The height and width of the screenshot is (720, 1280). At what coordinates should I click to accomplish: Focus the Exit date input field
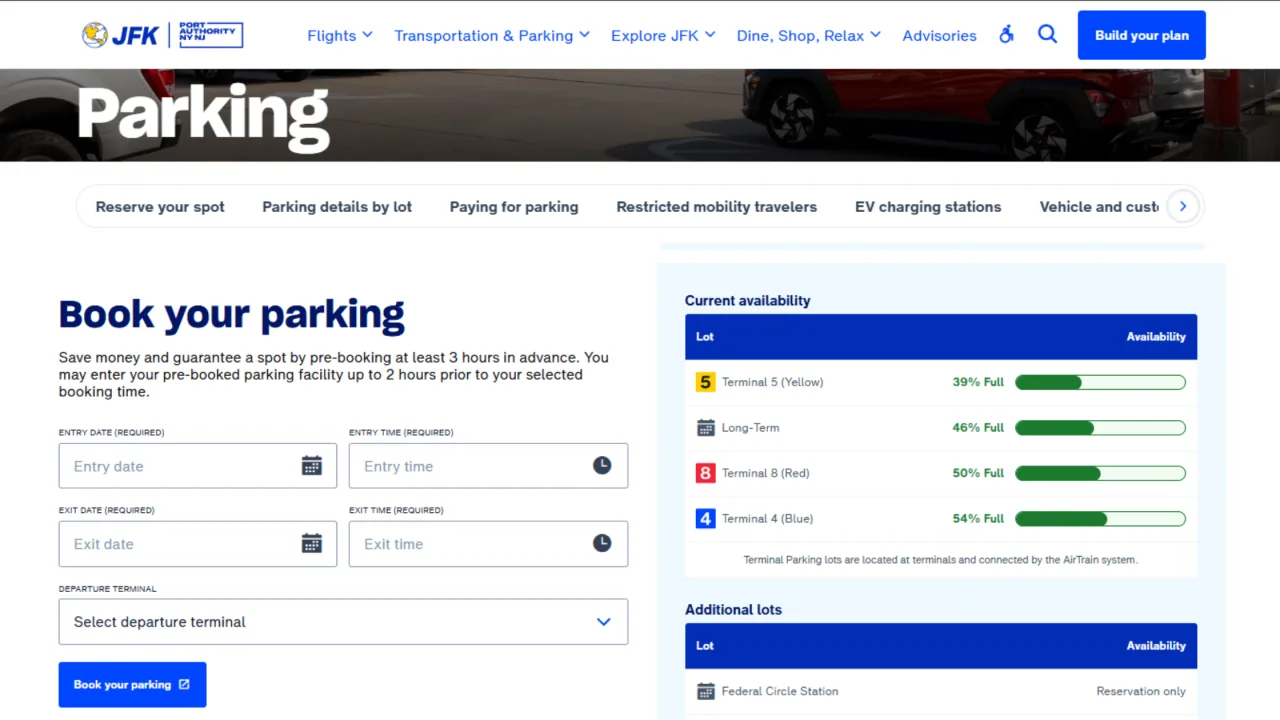(x=198, y=544)
